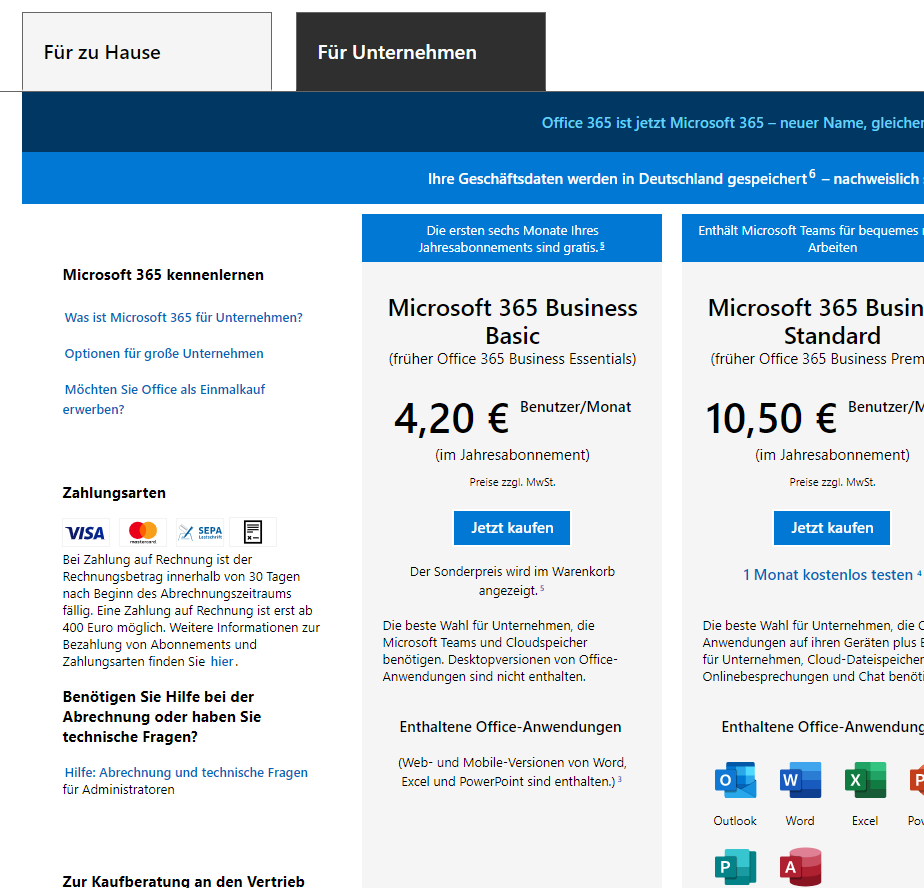
Task: Open 'Was ist Microsoft 365 für Unternehmen?' link
Action: [183, 318]
